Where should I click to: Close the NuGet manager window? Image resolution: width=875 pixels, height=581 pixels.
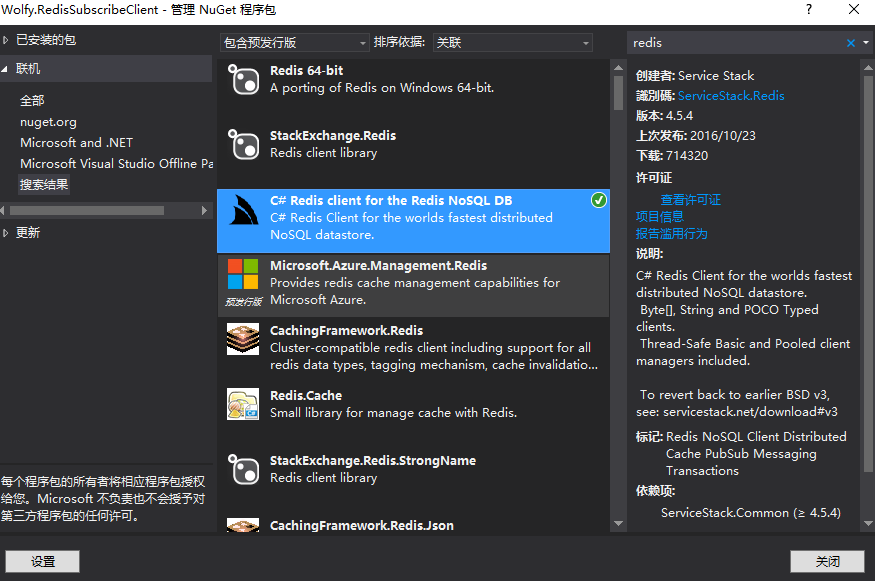pos(854,9)
